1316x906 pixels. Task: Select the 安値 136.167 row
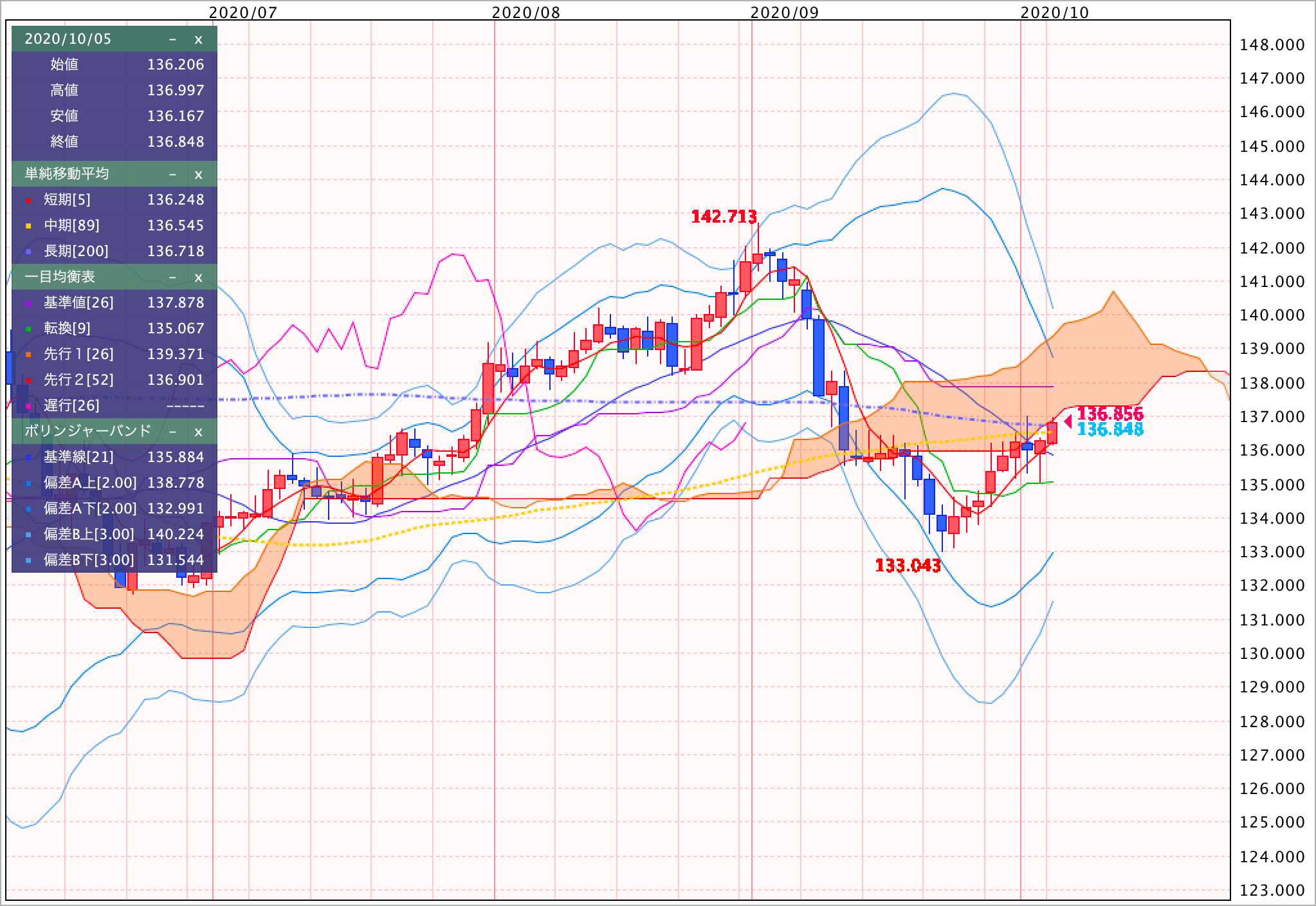[x=114, y=116]
